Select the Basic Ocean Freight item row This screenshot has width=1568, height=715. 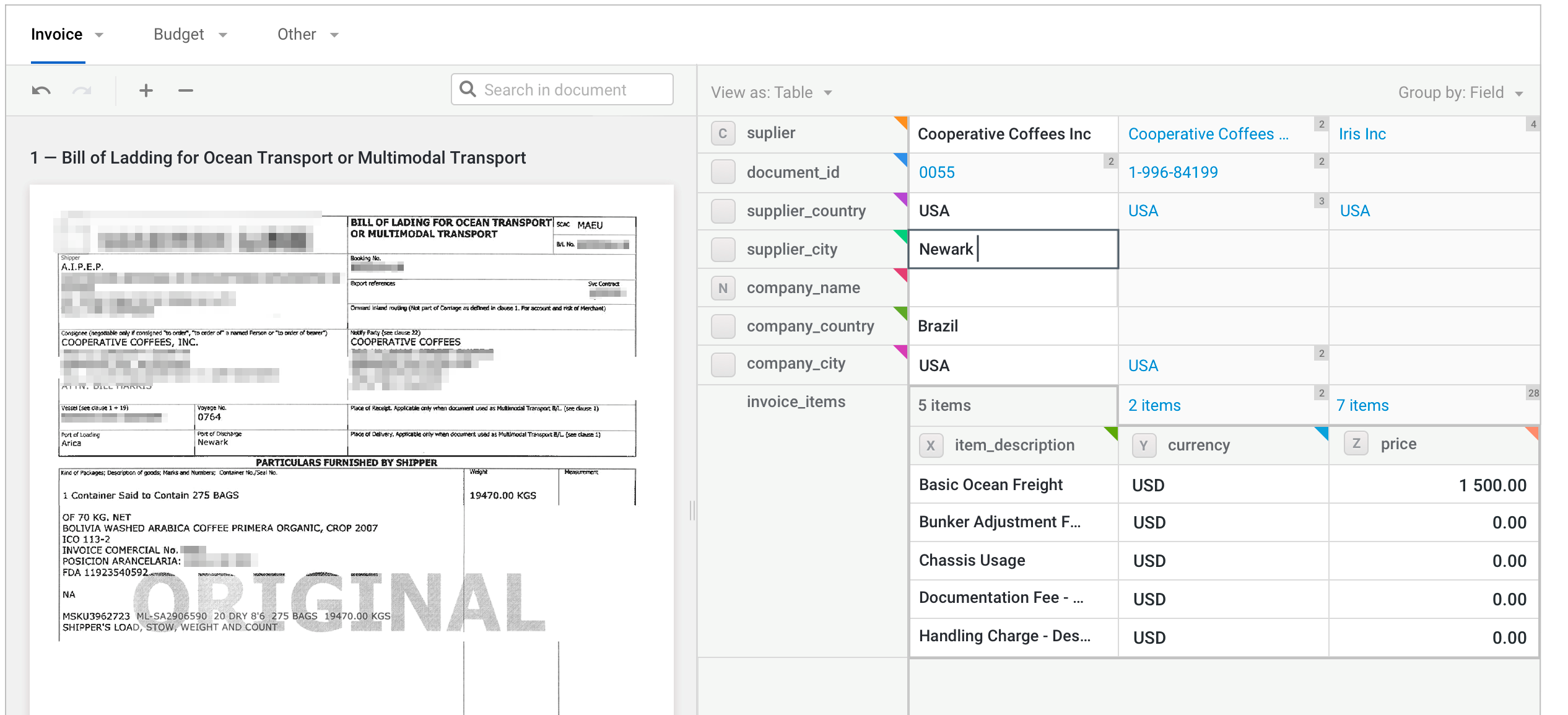1224,485
